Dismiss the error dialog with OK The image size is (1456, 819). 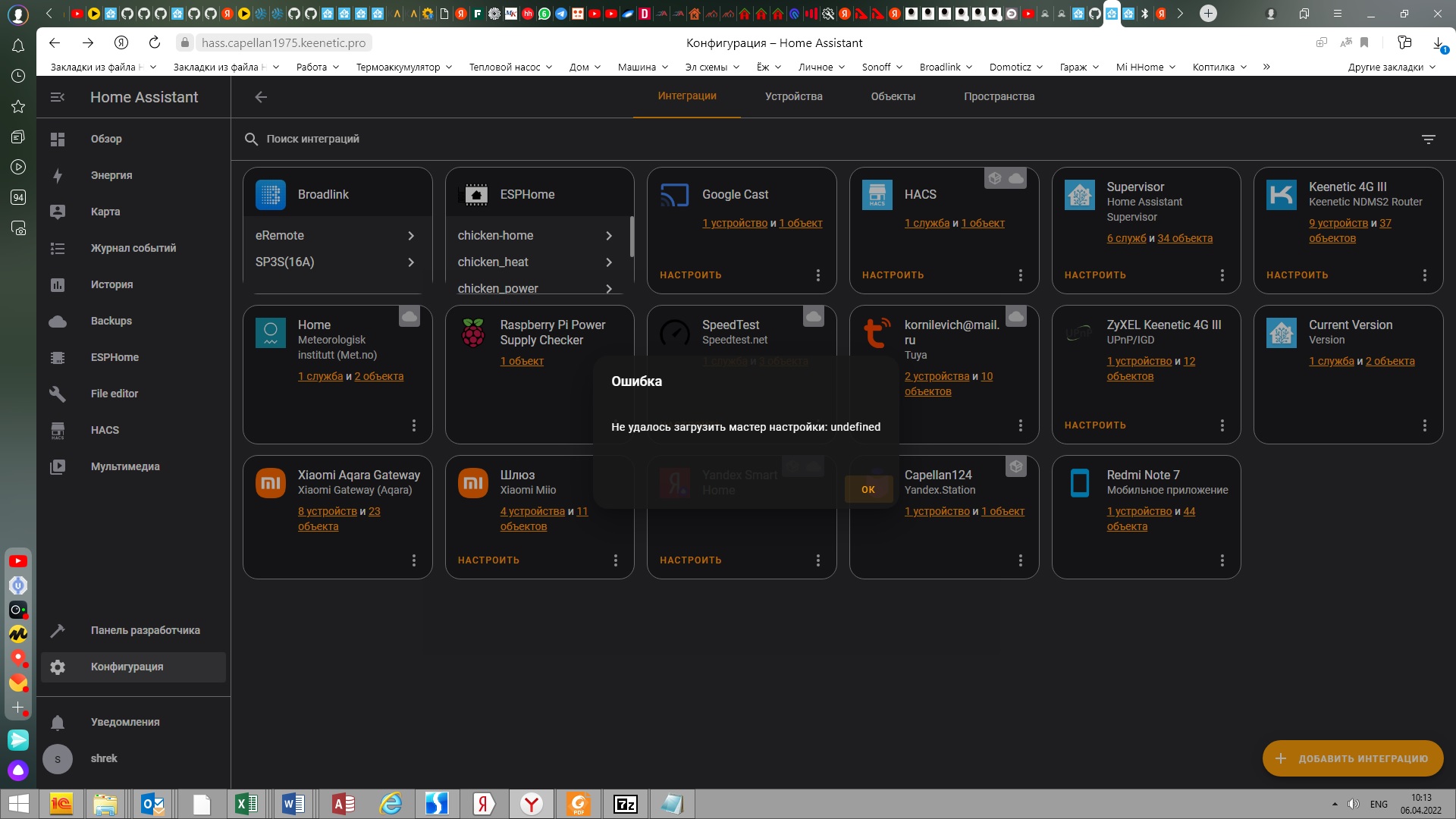click(868, 489)
